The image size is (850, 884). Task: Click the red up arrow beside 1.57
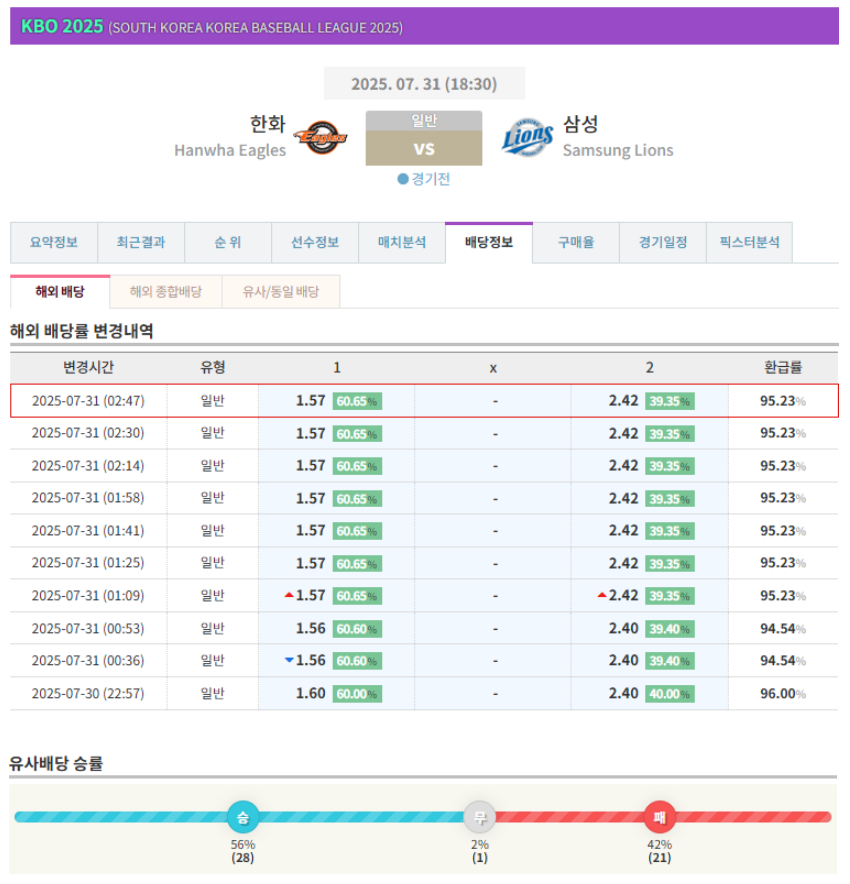(x=289, y=595)
